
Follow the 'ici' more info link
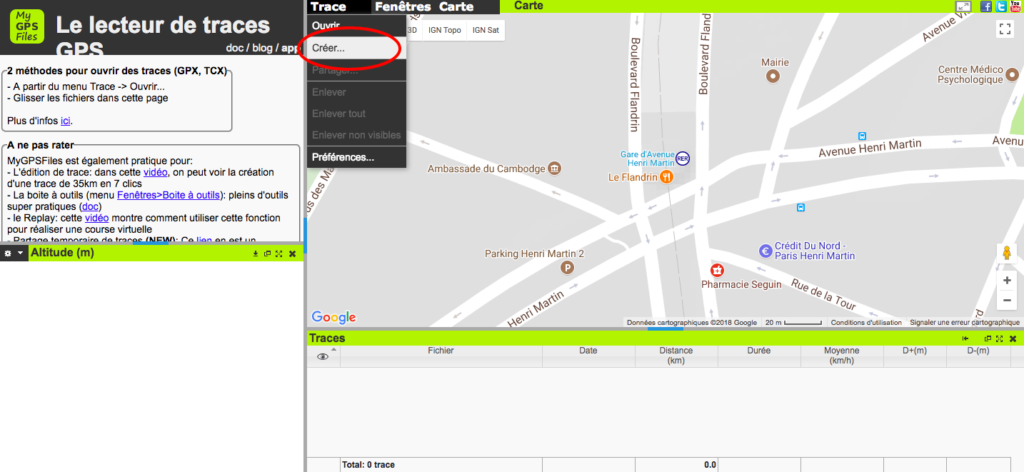coord(65,121)
